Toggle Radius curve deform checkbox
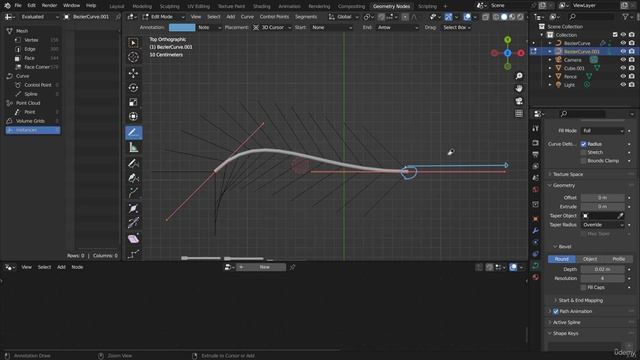The image size is (640, 360). pyautogui.click(x=583, y=144)
